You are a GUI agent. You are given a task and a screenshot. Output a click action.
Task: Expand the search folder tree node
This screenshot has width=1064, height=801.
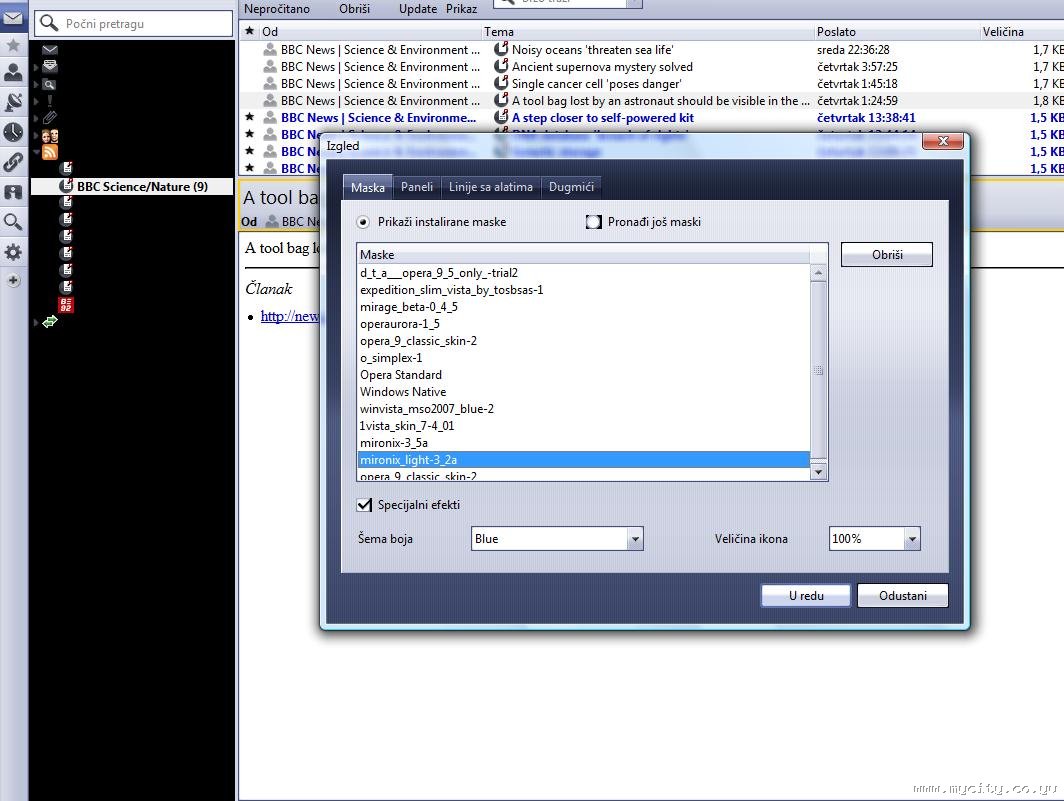[36, 84]
